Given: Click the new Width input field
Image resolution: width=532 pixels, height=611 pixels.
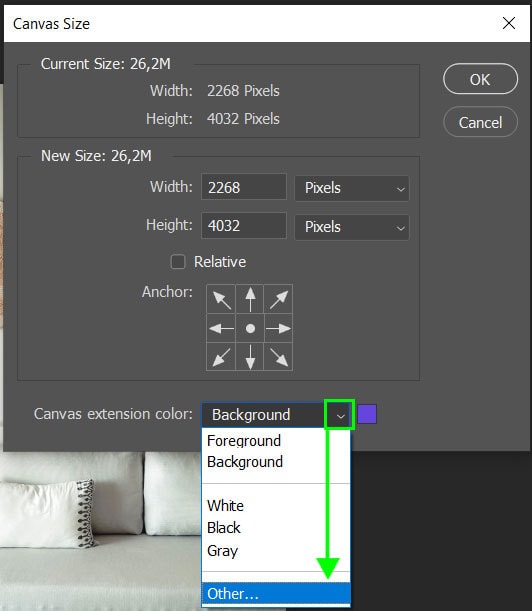Looking at the screenshot, I should (244, 187).
